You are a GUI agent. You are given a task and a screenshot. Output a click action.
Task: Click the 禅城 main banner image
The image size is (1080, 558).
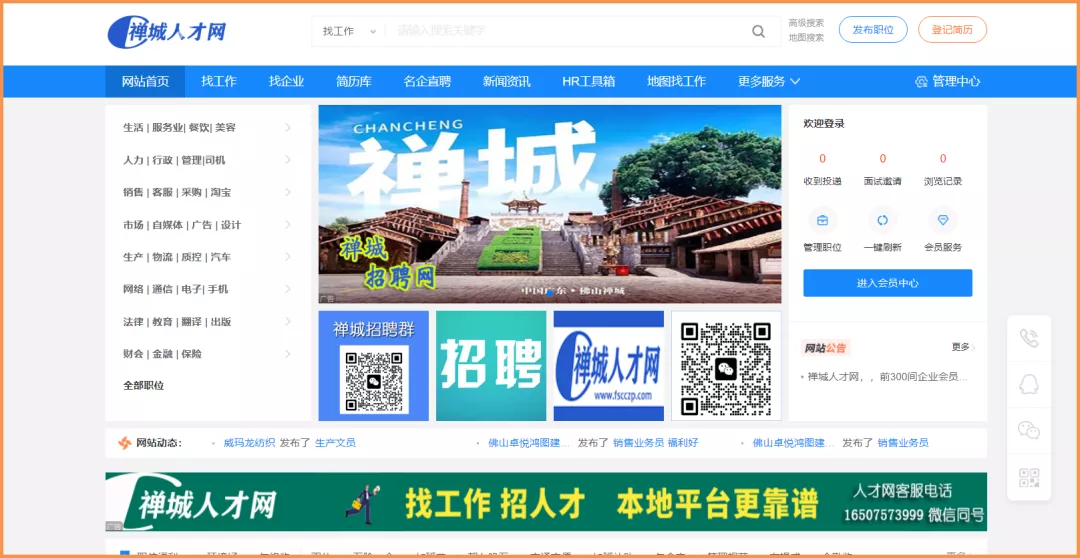coord(550,204)
